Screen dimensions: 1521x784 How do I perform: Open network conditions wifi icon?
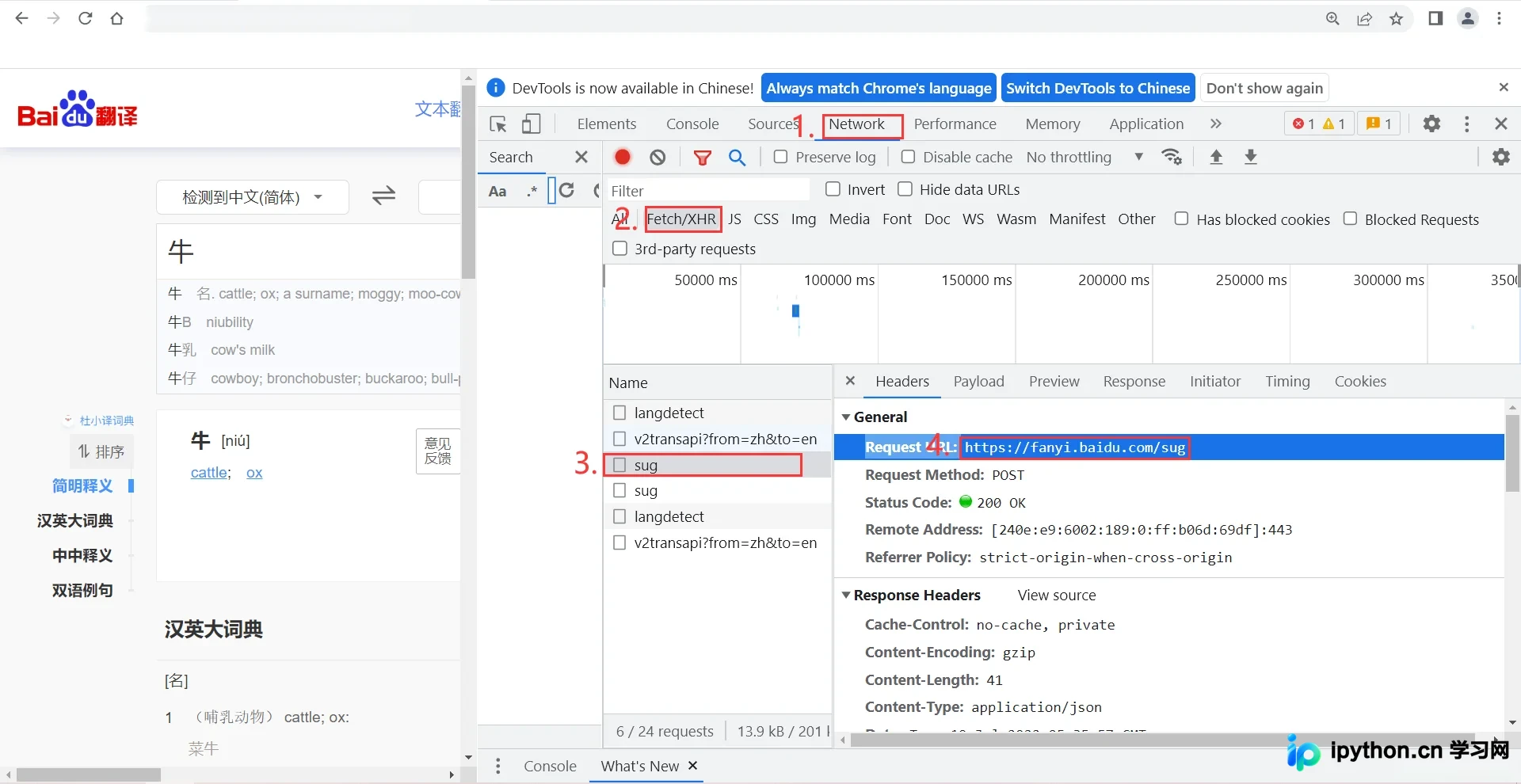click(1172, 157)
